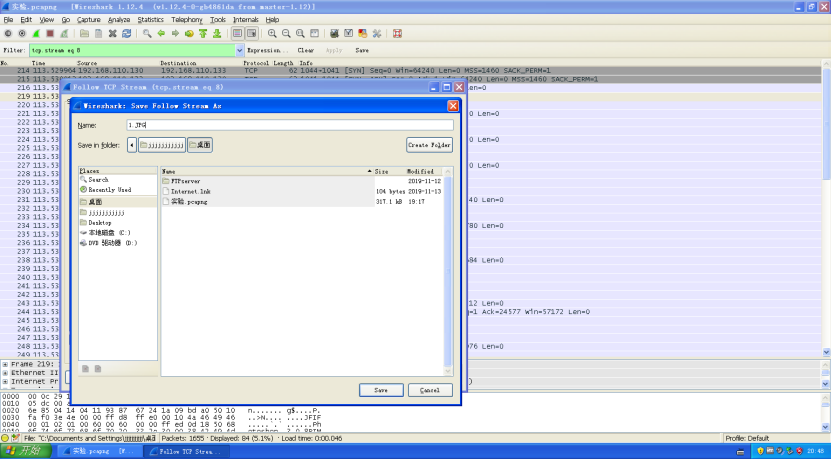
Task: Start a new live capture (green fin)
Action: 36,33
